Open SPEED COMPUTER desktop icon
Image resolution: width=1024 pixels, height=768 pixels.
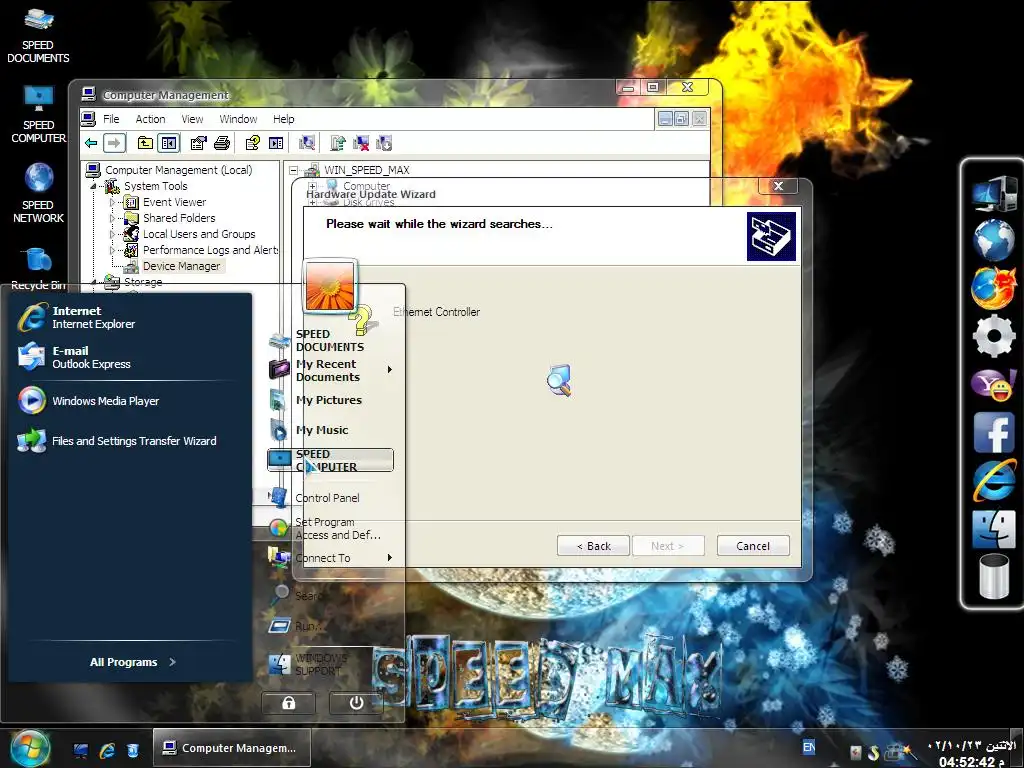(x=38, y=115)
